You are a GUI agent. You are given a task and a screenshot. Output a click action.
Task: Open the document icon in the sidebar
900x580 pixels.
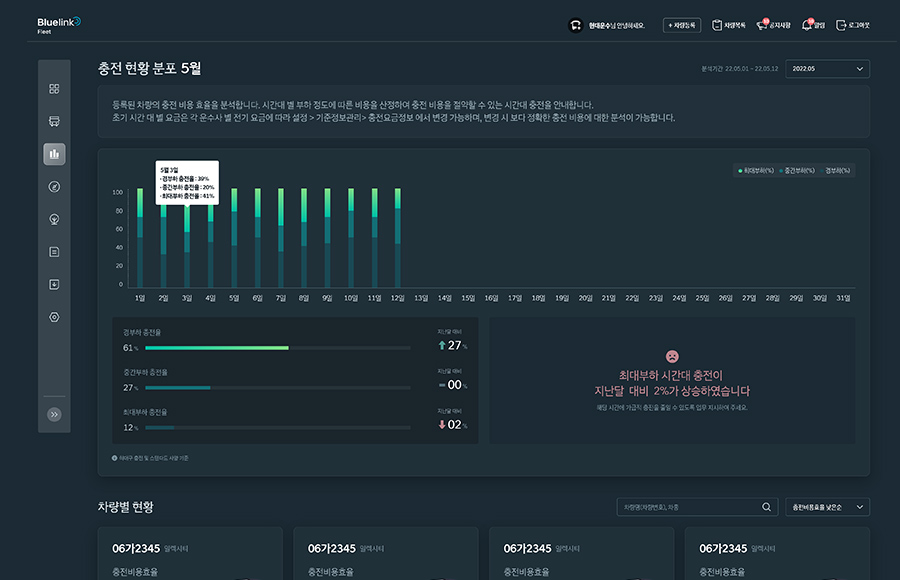click(55, 251)
